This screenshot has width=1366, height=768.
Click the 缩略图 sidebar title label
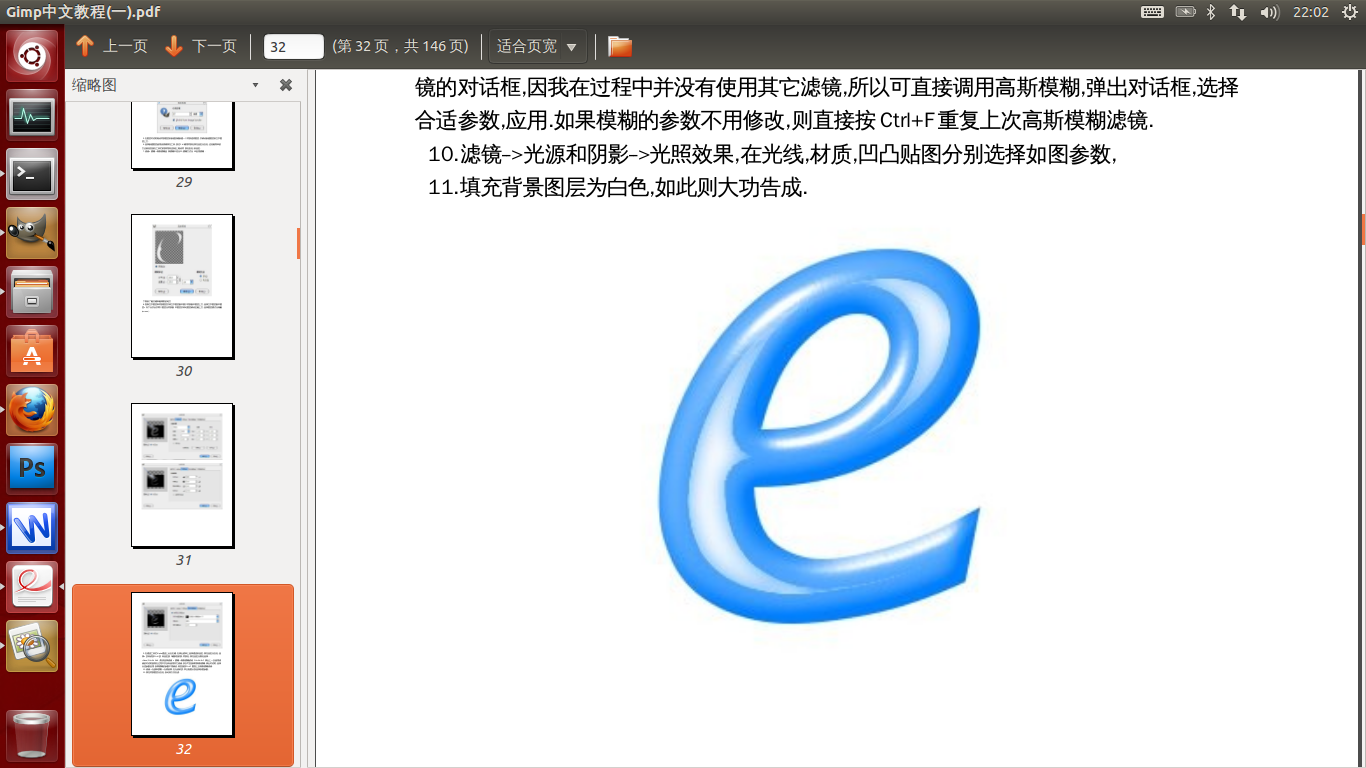pos(94,85)
